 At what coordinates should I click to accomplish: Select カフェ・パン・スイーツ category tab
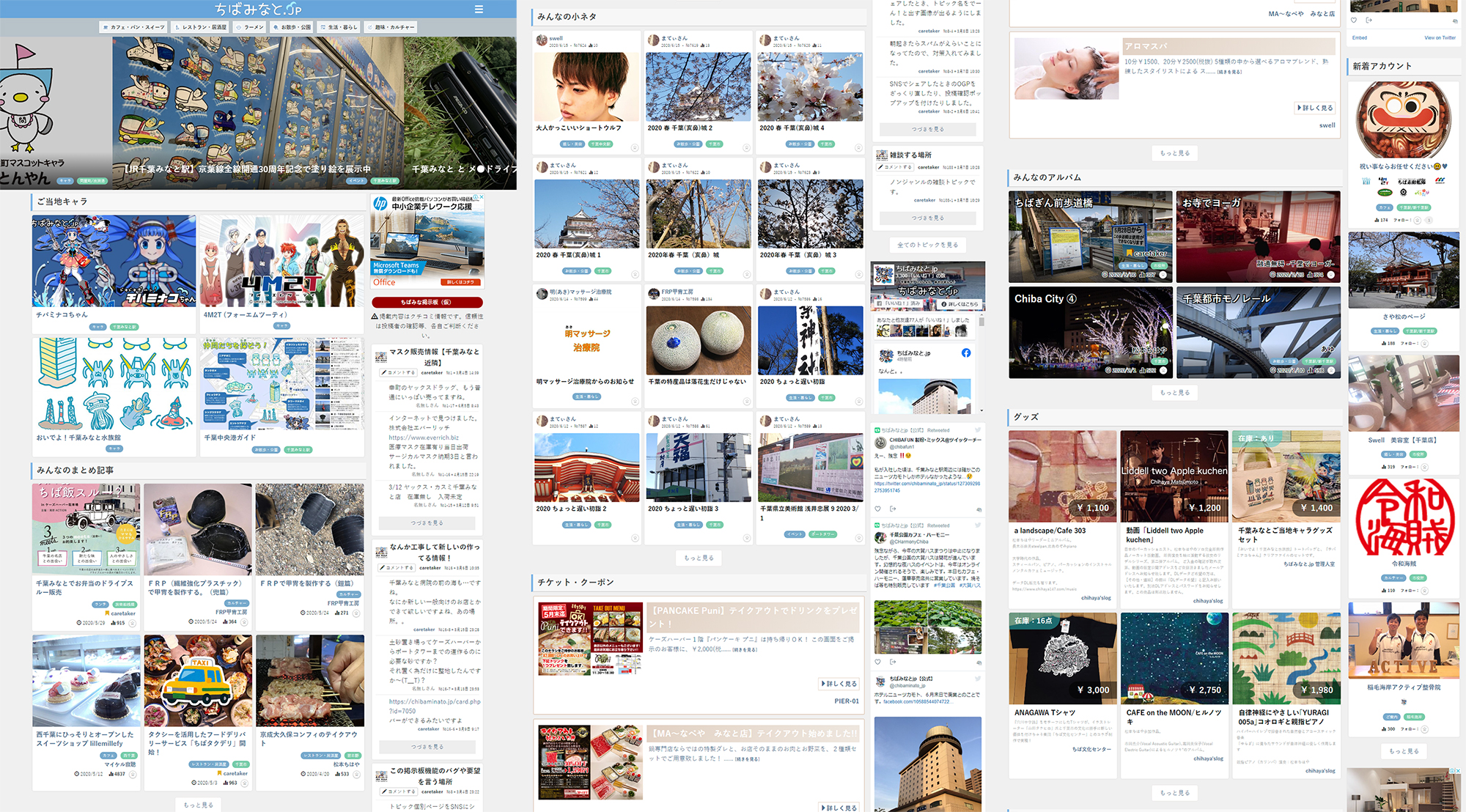tap(134, 27)
